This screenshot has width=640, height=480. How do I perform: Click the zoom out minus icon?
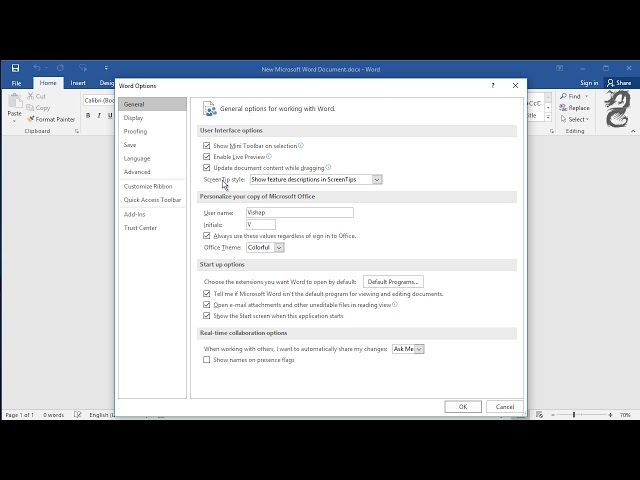553,415
